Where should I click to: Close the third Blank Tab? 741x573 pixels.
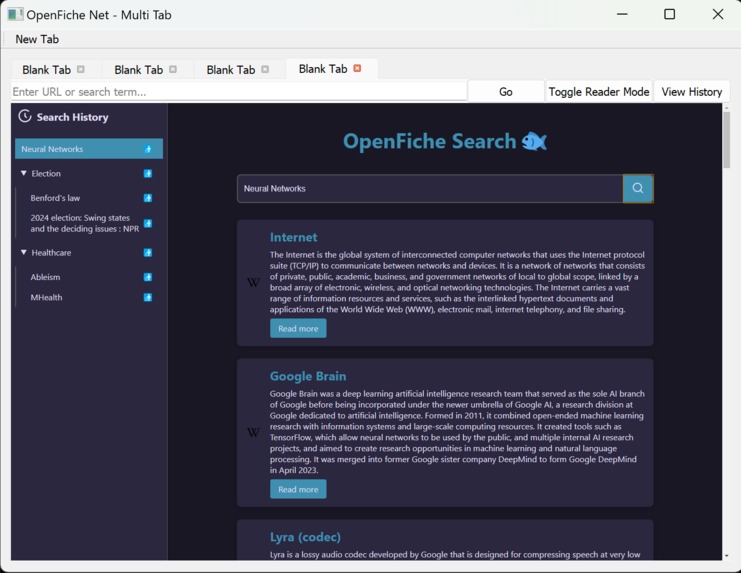click(265, 69)
